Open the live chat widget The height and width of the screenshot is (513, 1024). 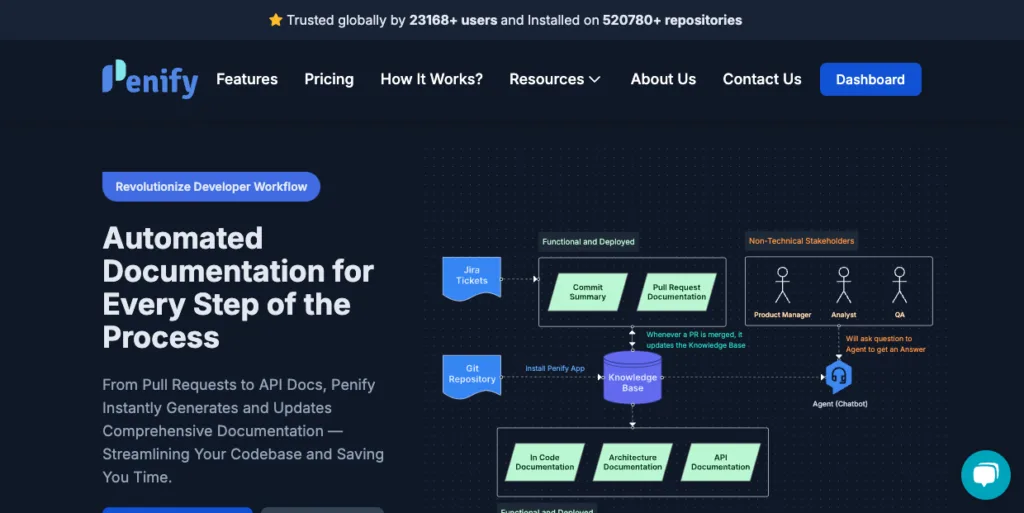click(x=985, y=474)
